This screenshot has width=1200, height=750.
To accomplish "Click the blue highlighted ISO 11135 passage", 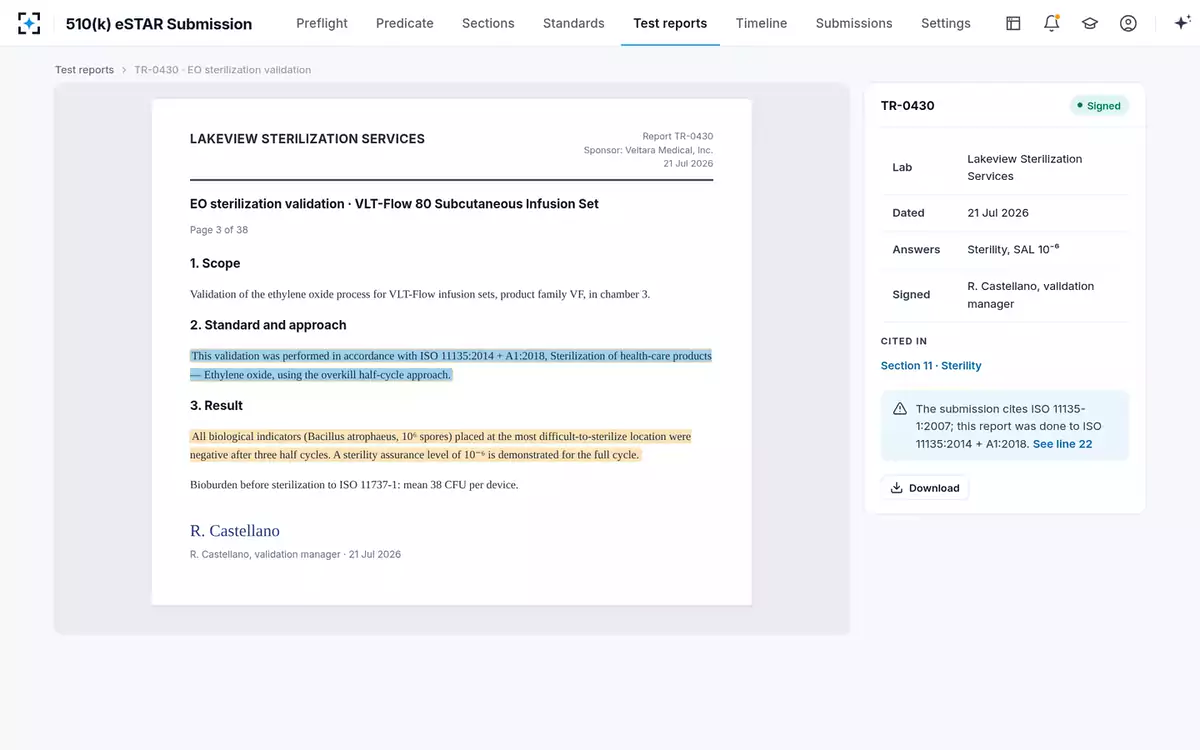I will (x=451, y=365).
